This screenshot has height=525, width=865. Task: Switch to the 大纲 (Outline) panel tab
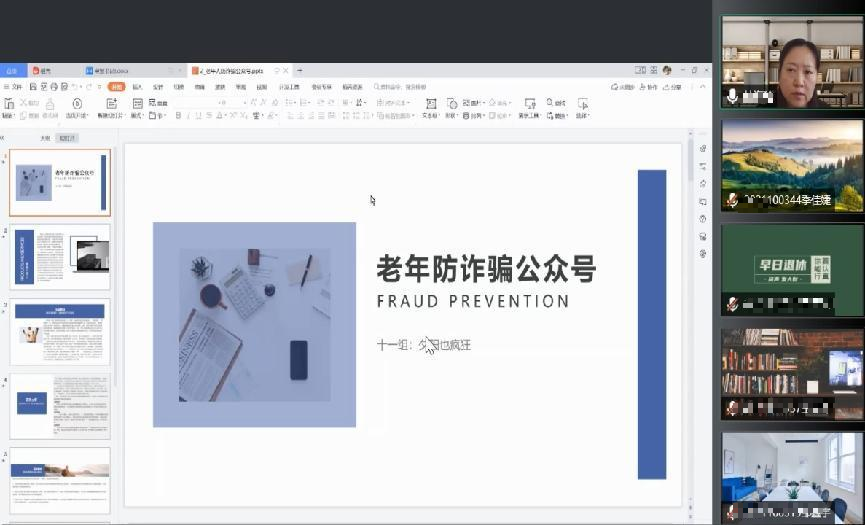click(45, 138)
